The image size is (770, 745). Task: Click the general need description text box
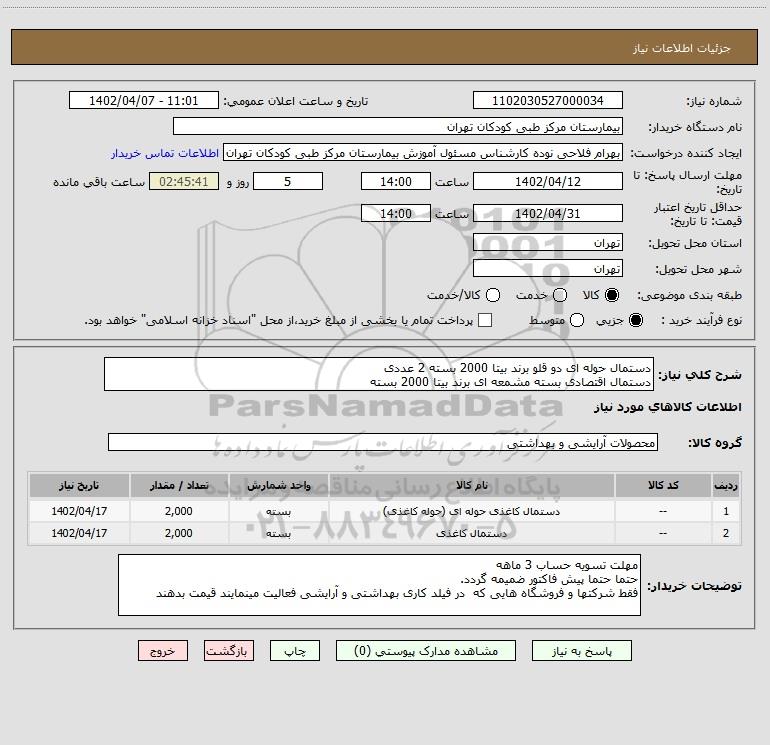click(x=379, y=374)
